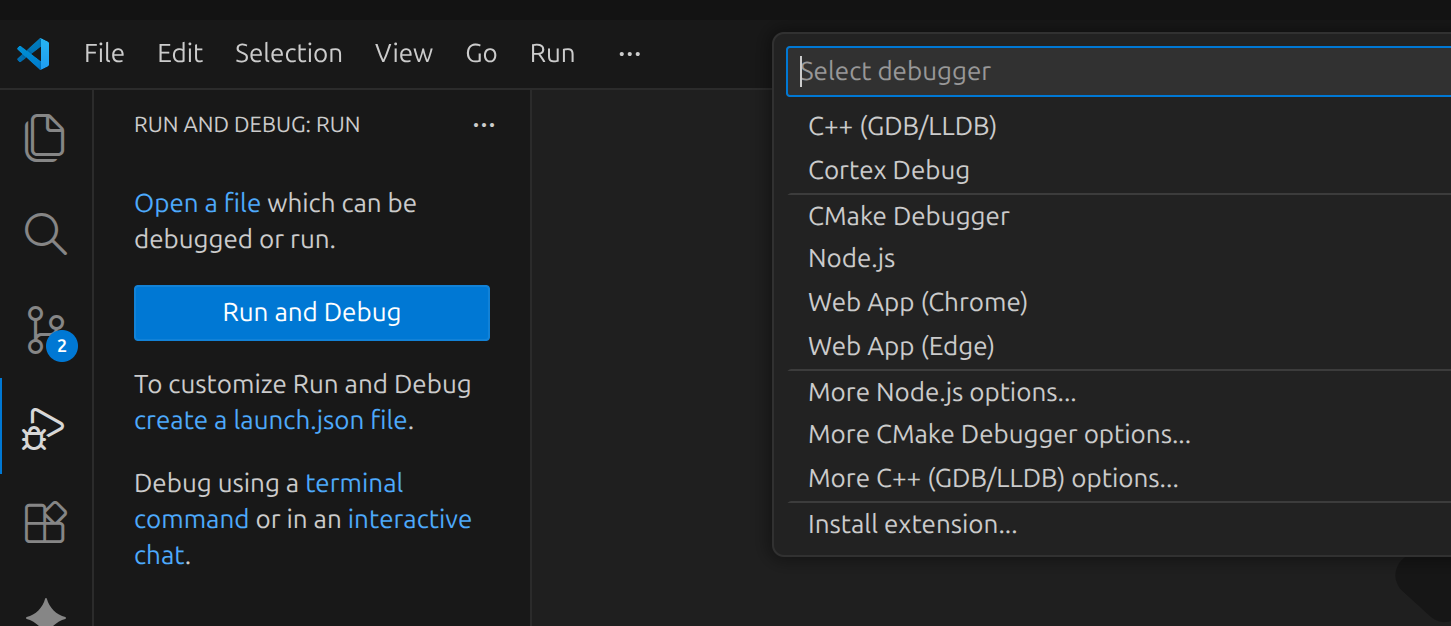Open the Selection menu

[x=288, y=53]
